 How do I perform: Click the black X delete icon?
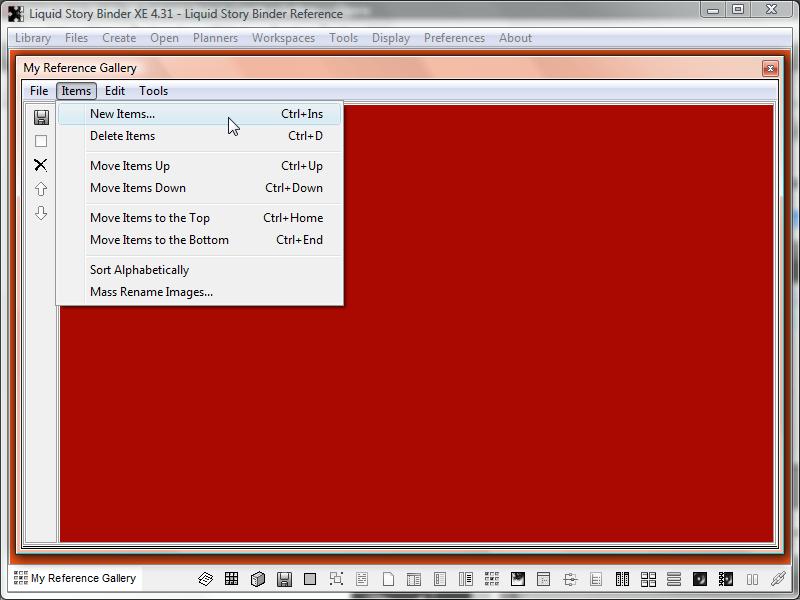click(41, 165)
